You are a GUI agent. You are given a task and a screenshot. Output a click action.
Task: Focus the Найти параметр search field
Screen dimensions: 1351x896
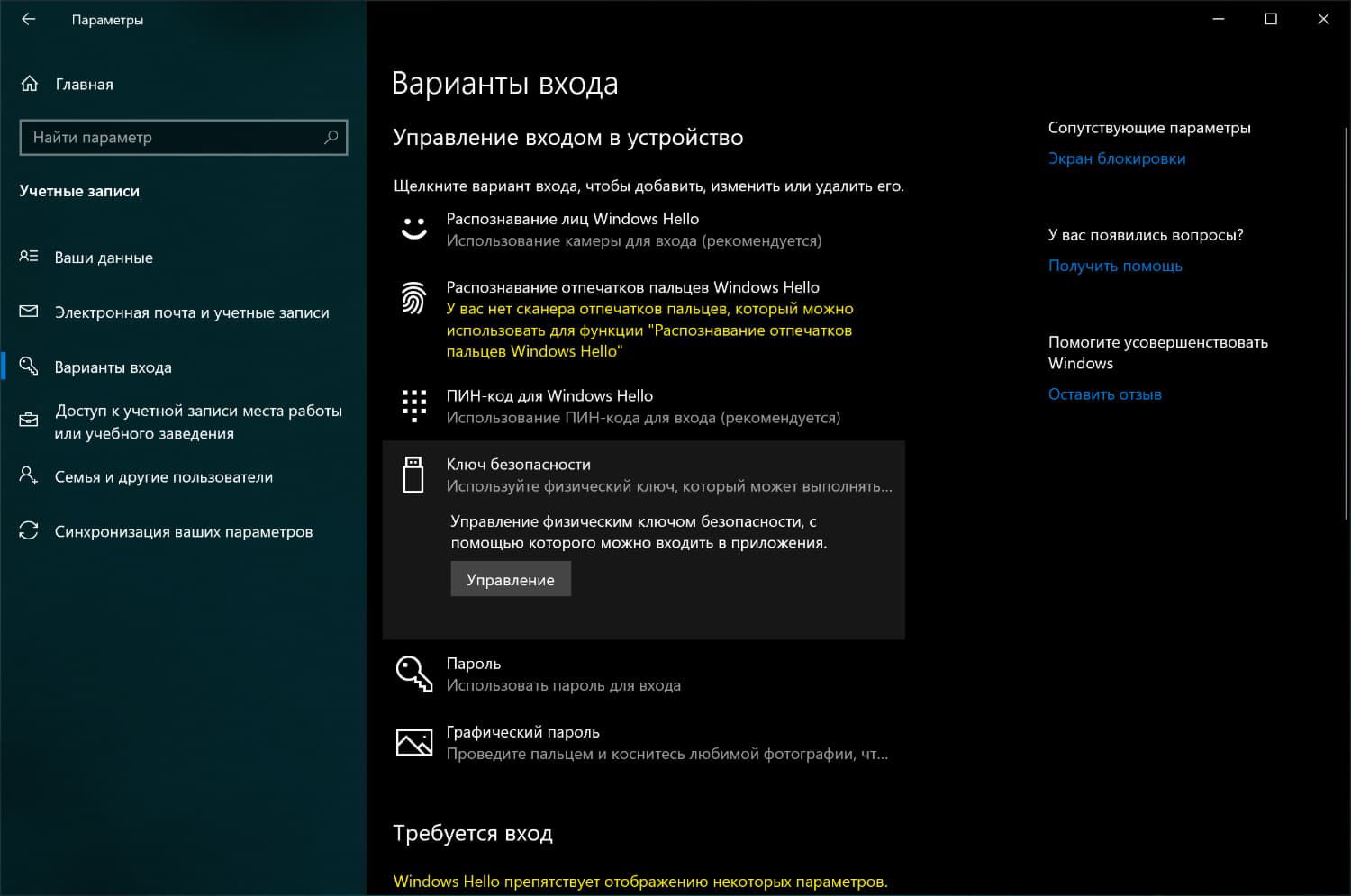point(183,137)
